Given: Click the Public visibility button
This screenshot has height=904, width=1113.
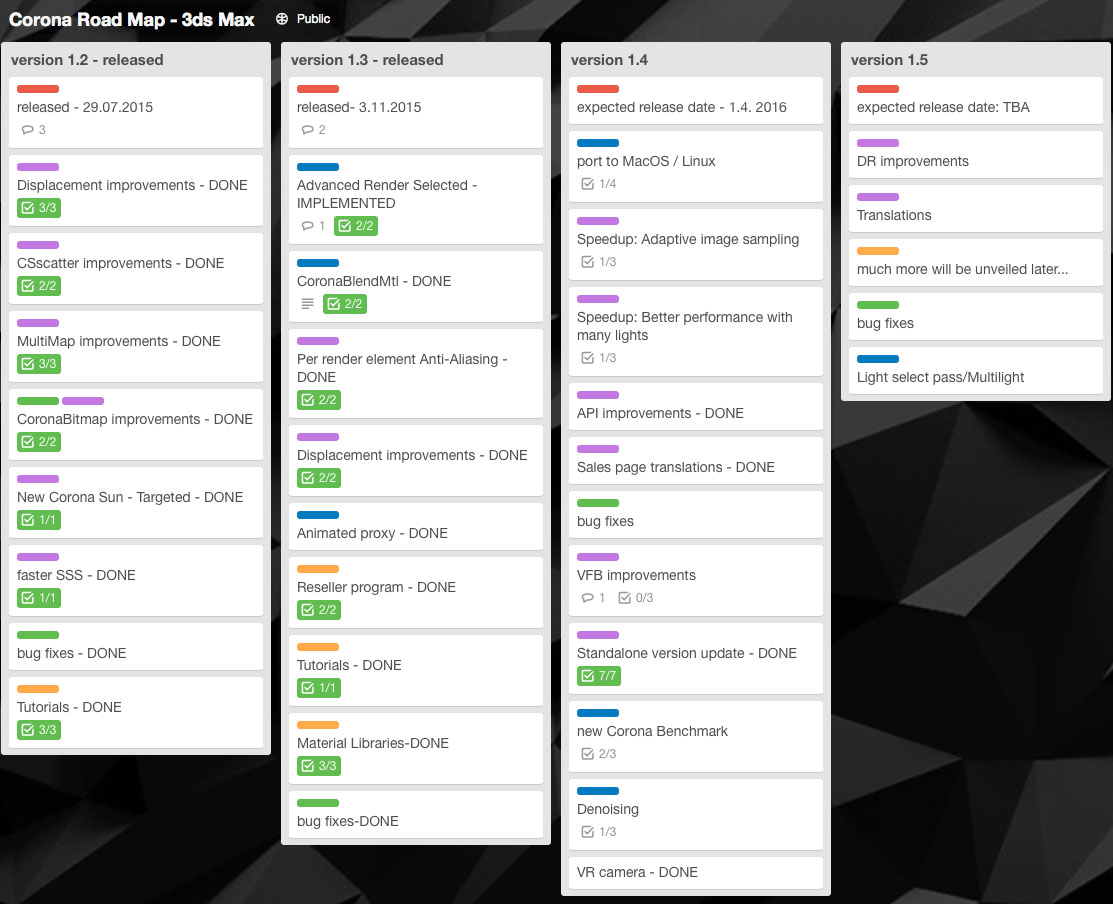Looking at the screenshot, I should tap(303, 19).
